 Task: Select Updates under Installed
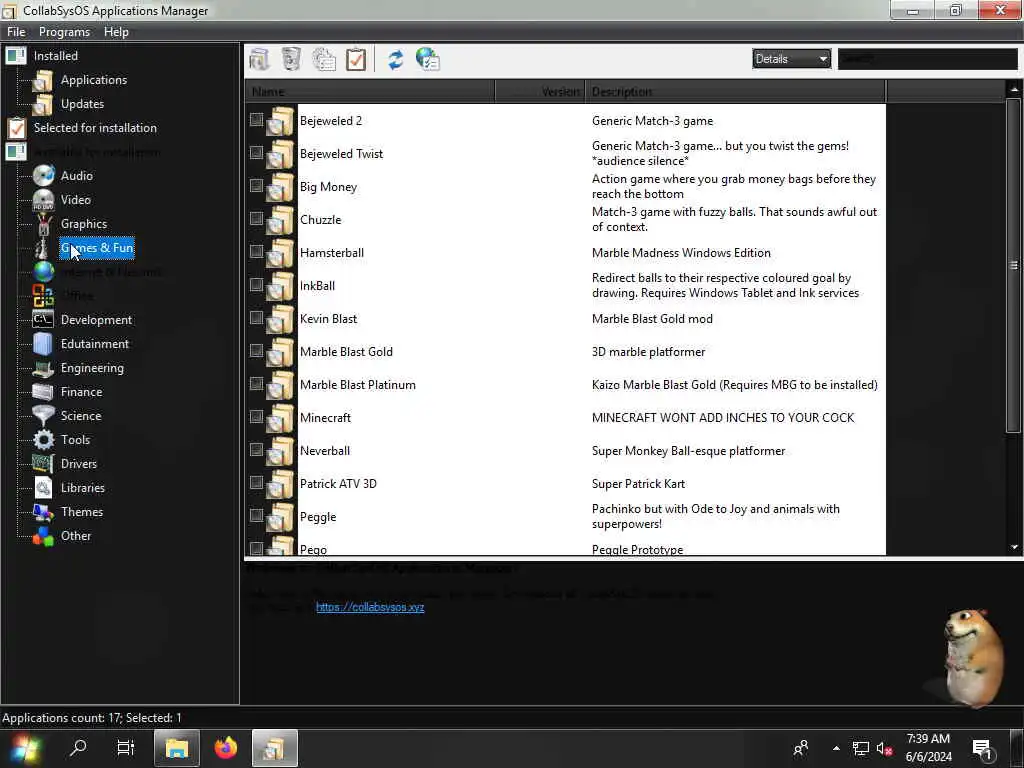pos(82,104)
